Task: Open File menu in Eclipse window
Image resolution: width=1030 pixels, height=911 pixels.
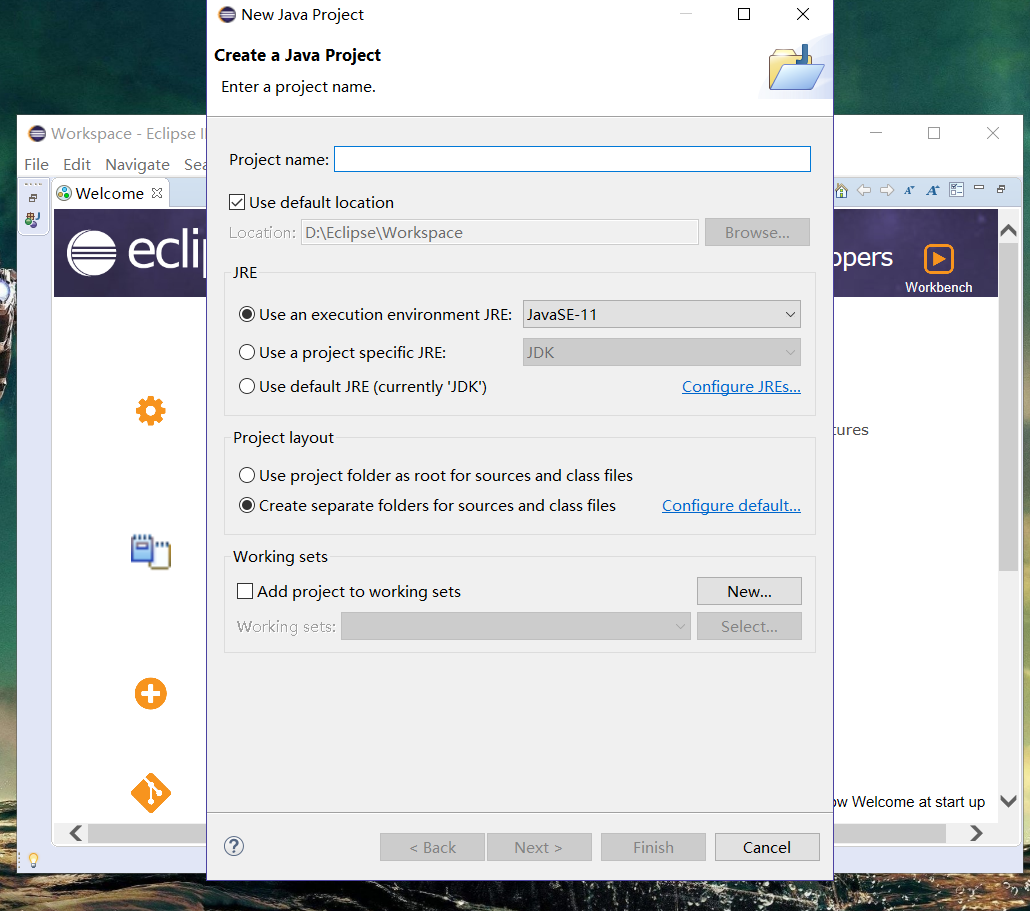Action: [x=36, y=164]
